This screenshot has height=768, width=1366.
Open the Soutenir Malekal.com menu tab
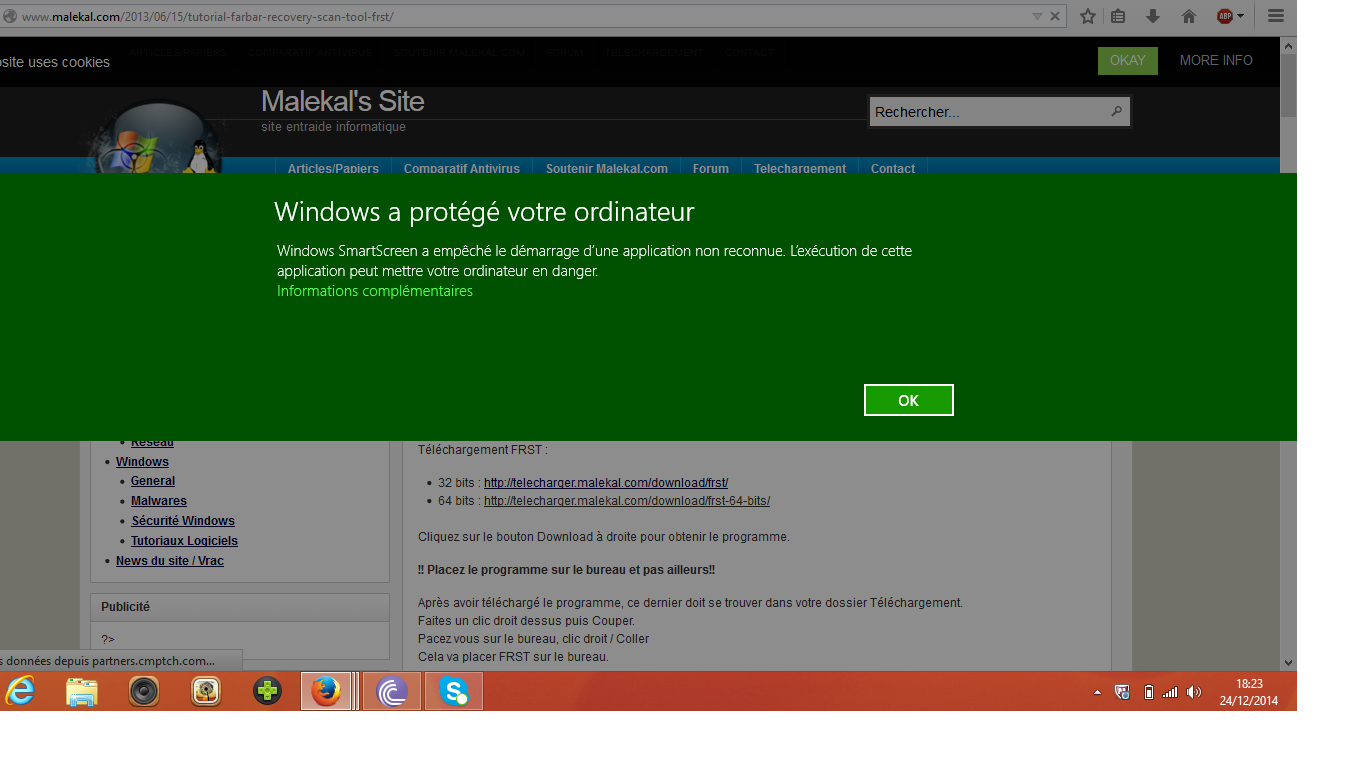point(607,169)
